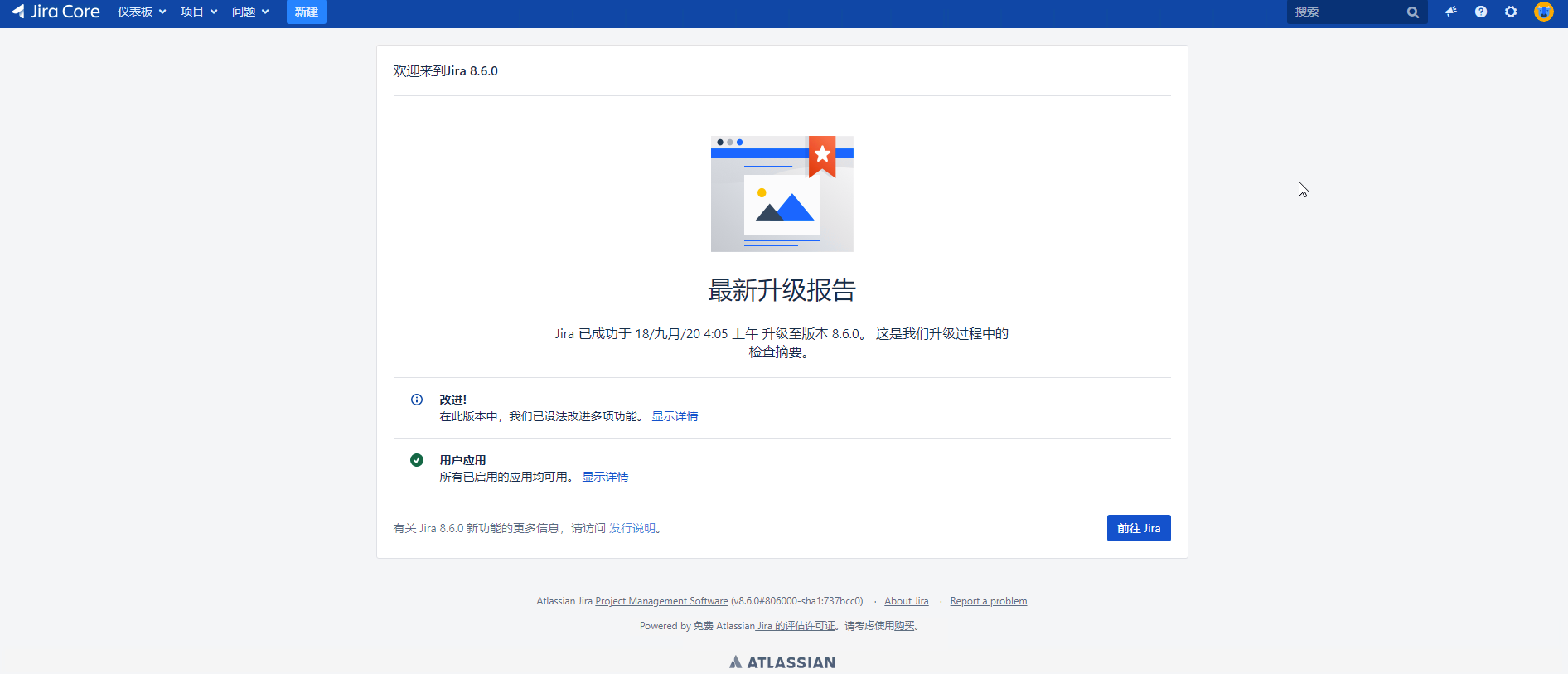Image resolution: width=1568 pixels, height=674 pixels.
Task: Open the user profile avatar
Action: tap(1543, 12)
